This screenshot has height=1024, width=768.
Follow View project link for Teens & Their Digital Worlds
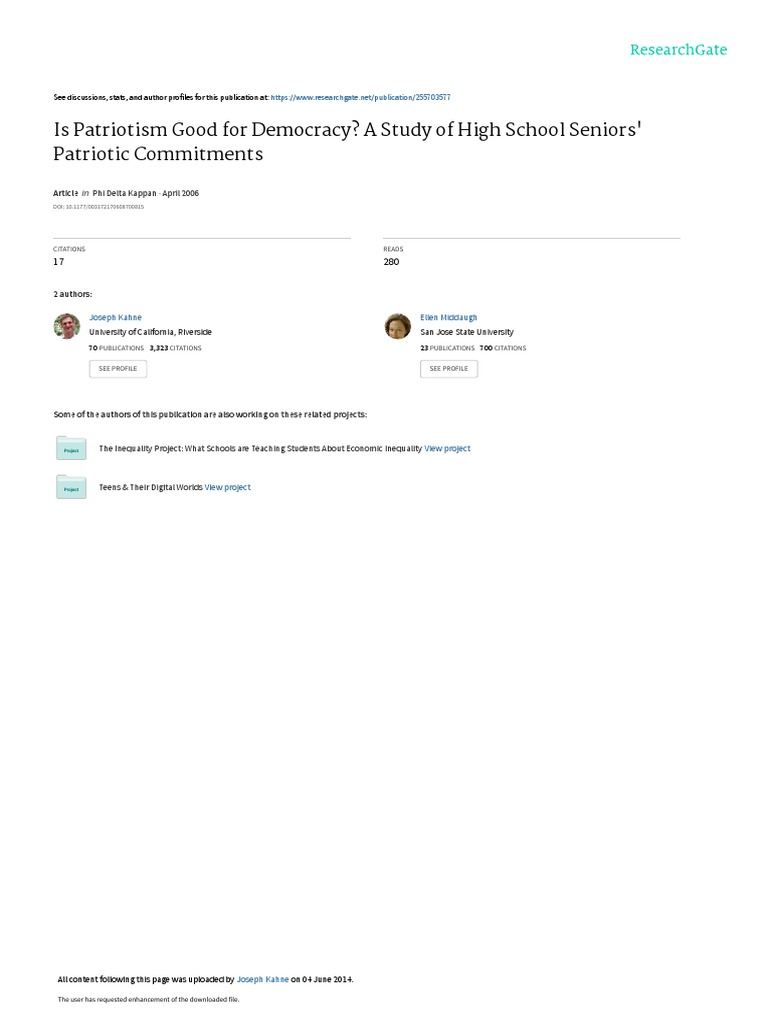(x=228, y=487)
